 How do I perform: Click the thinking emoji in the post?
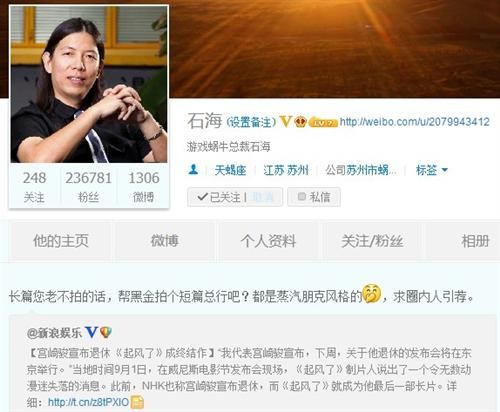coord(371,293)
